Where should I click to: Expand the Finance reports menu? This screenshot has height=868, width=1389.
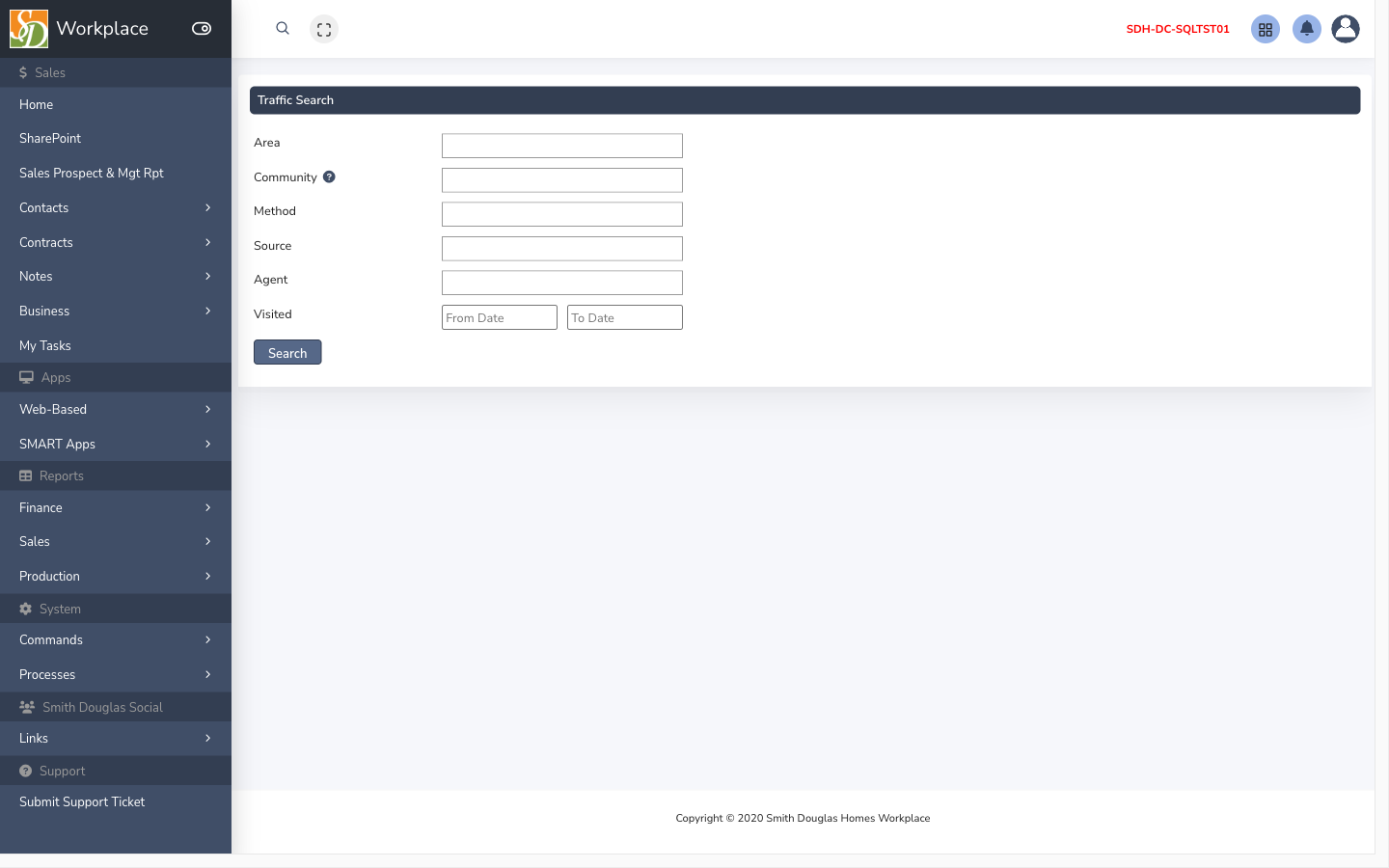(x=116, y=507)
